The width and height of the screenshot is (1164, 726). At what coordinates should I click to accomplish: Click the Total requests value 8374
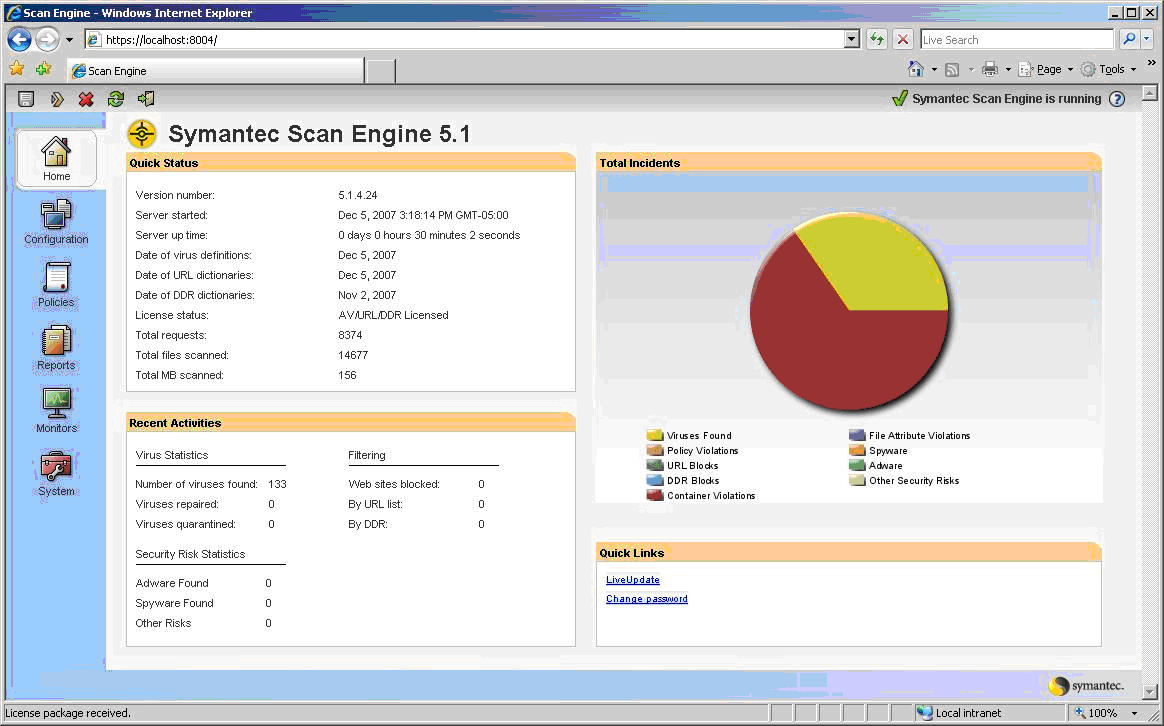click(x=350, y=336)
